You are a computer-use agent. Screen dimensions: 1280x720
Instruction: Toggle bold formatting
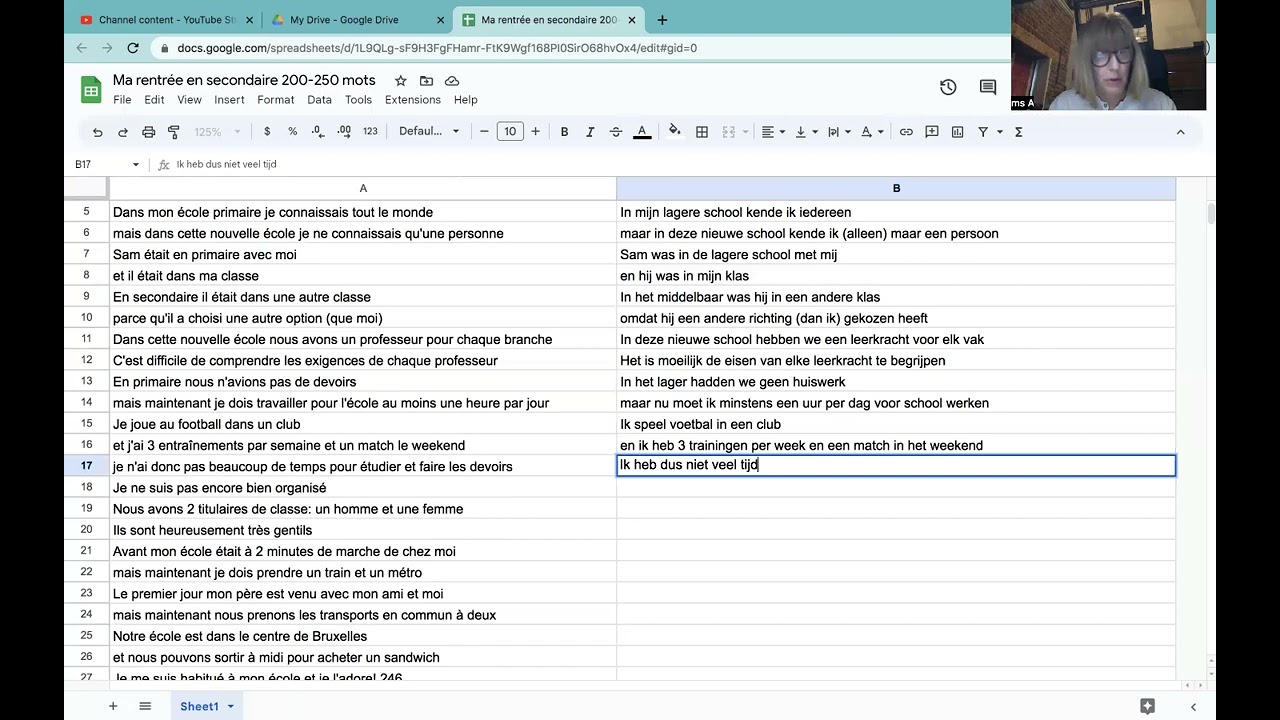click(564, 132)
